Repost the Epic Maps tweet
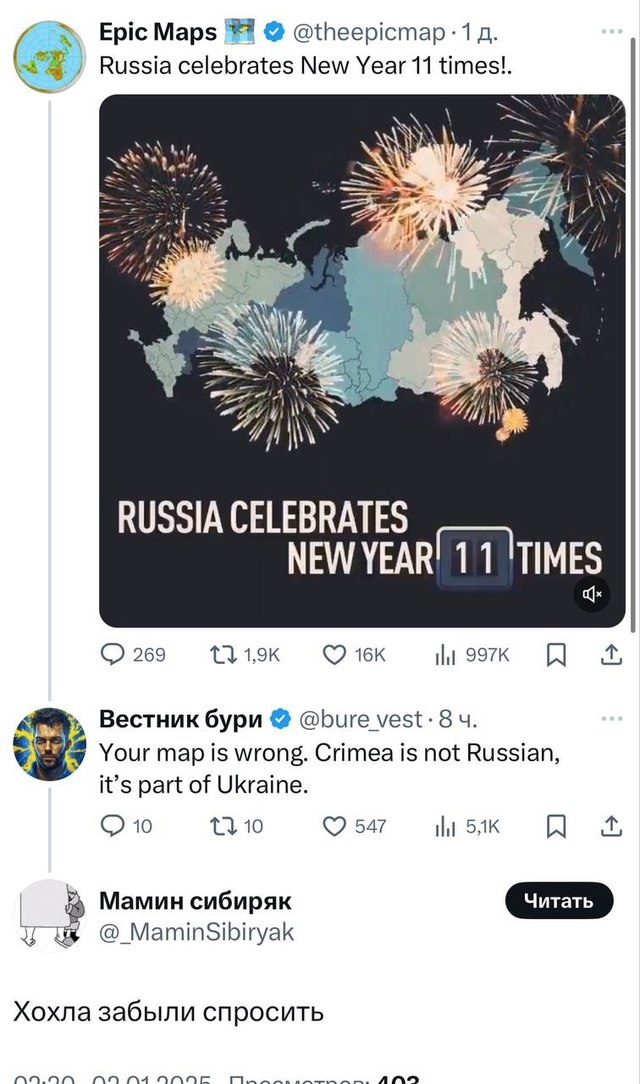This screenshot has height=1084, width=640. pos(245,654)
